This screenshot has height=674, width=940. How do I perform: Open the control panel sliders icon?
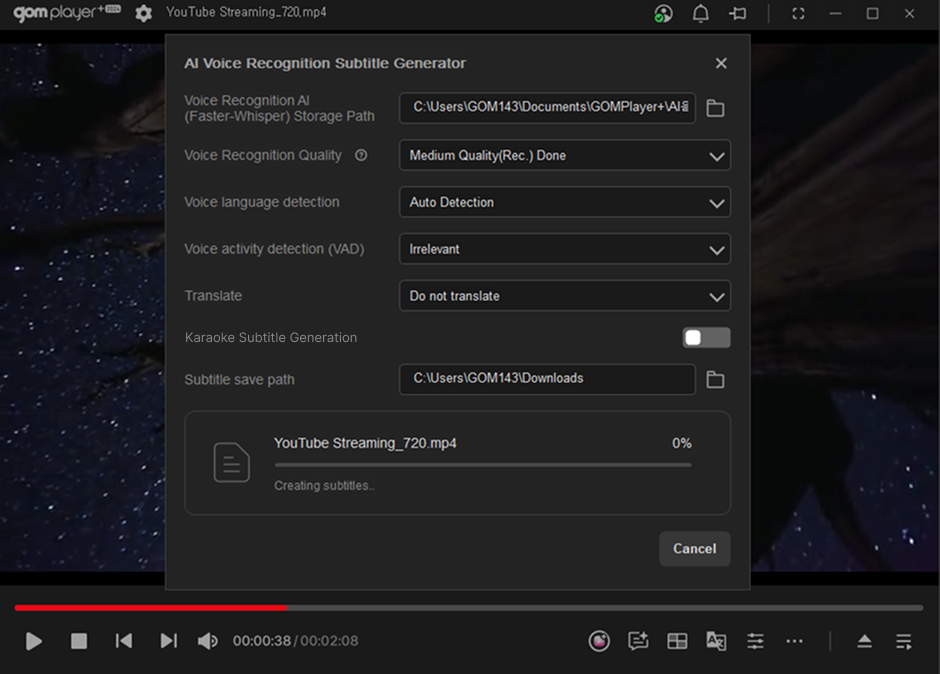click(x=755, y=641)
